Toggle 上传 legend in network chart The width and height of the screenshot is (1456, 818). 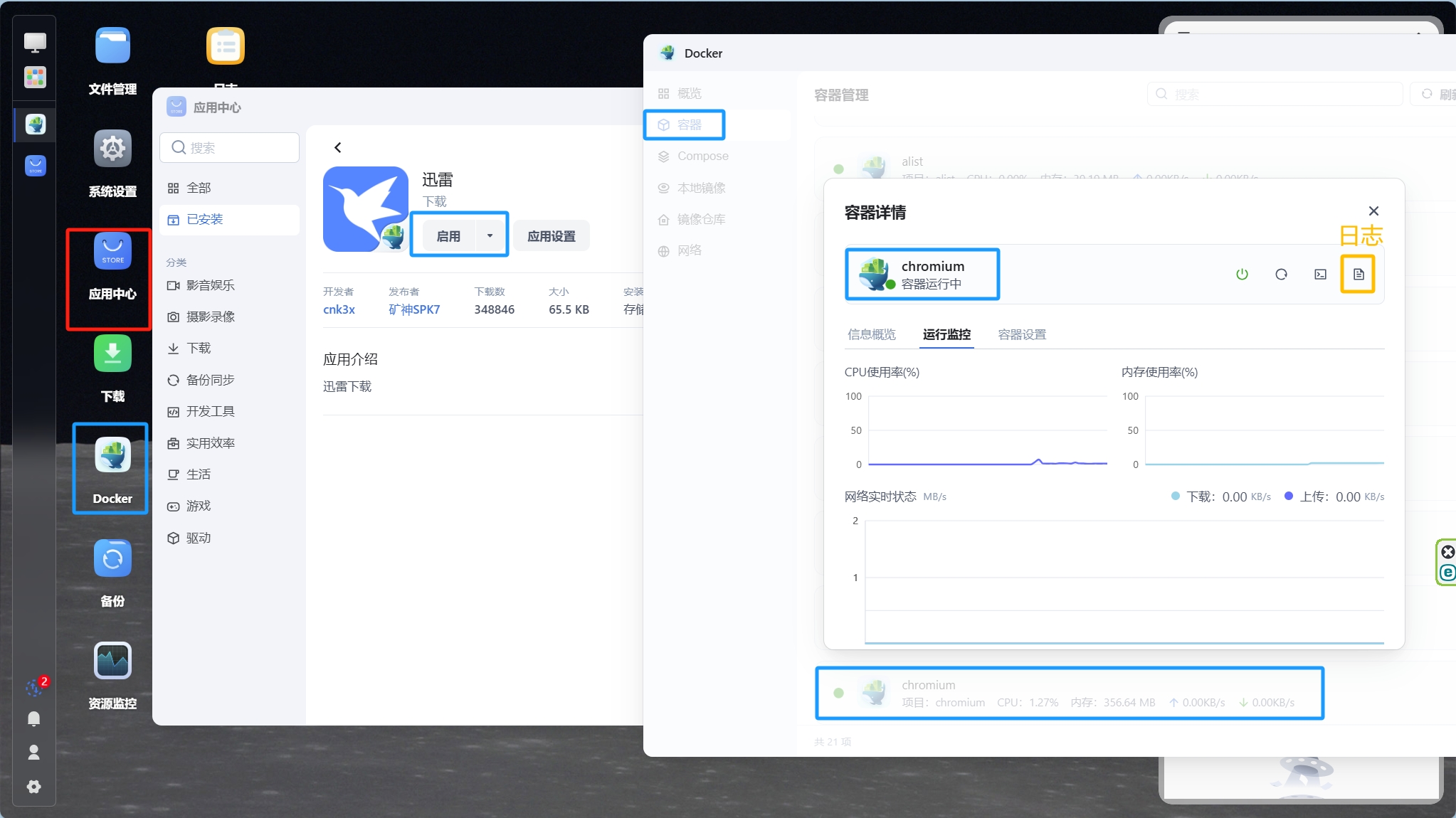click(1334, 496)
